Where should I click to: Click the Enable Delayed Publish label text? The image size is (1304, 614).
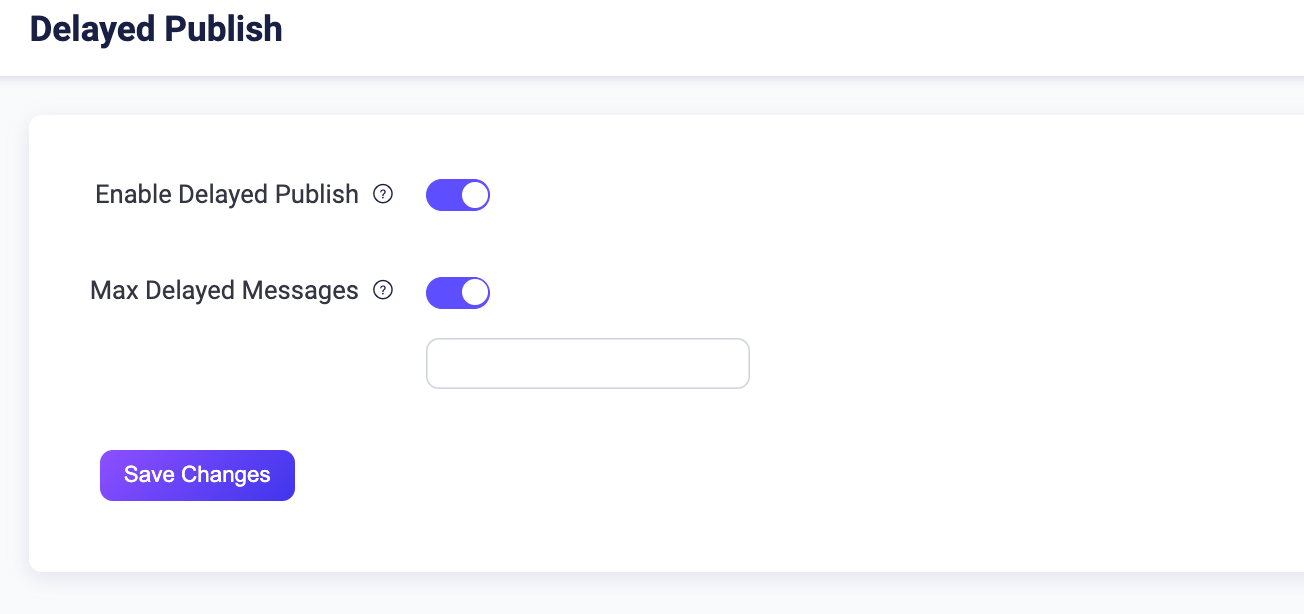[x=226, y=195]
